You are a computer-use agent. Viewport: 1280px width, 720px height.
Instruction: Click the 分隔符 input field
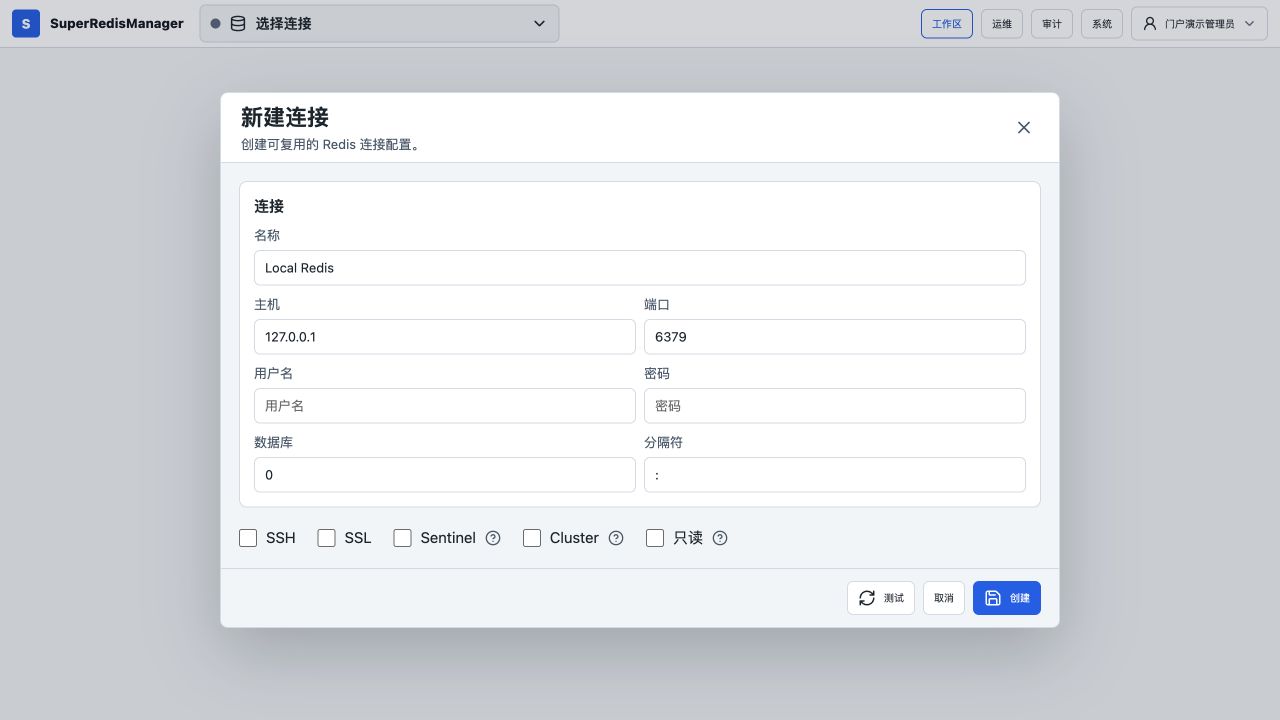[835, 475]
